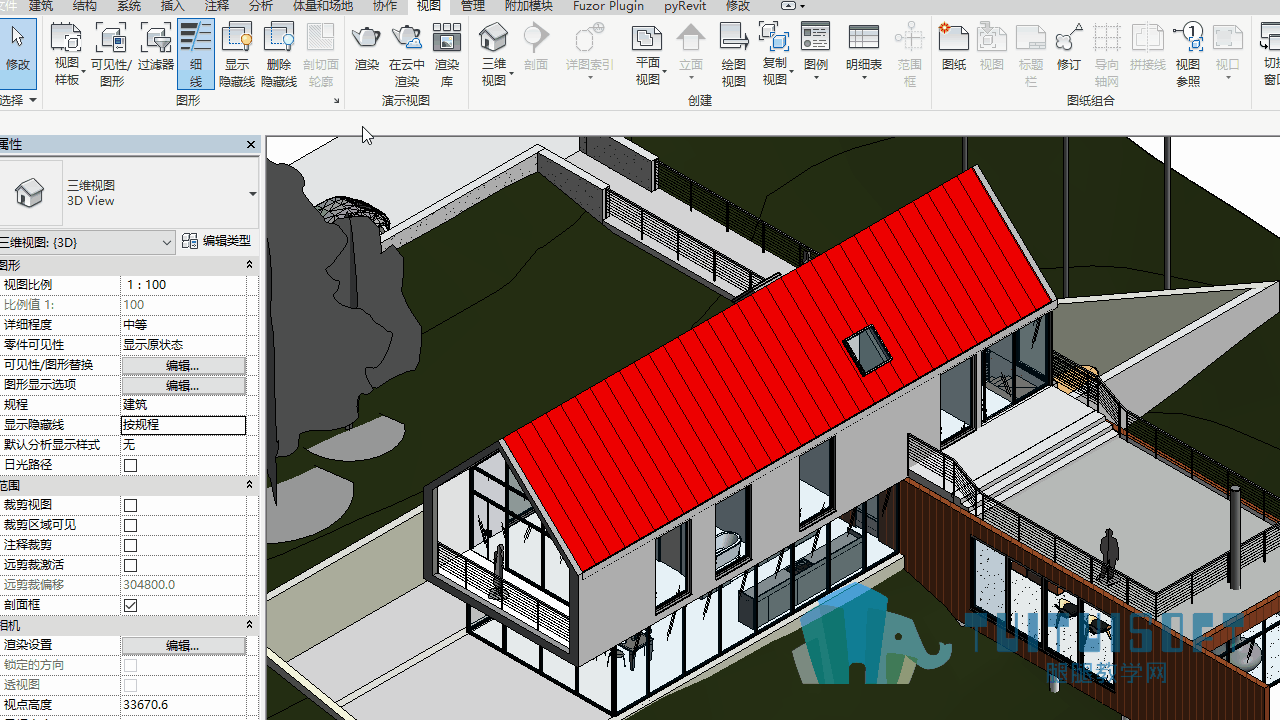Screen dimensions: 1280x720
Task: Collapse the 图形 properties group
Action: pyautogui.click(x=249, y=264)
